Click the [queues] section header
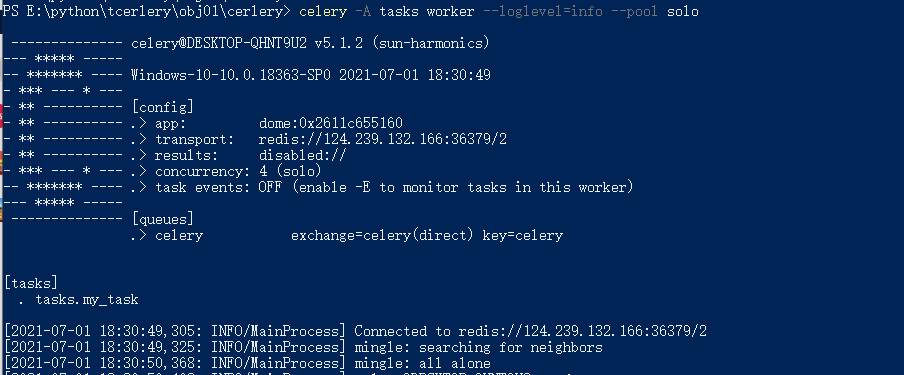This screenshot has width=904, height=375. (x=163, y=219)
